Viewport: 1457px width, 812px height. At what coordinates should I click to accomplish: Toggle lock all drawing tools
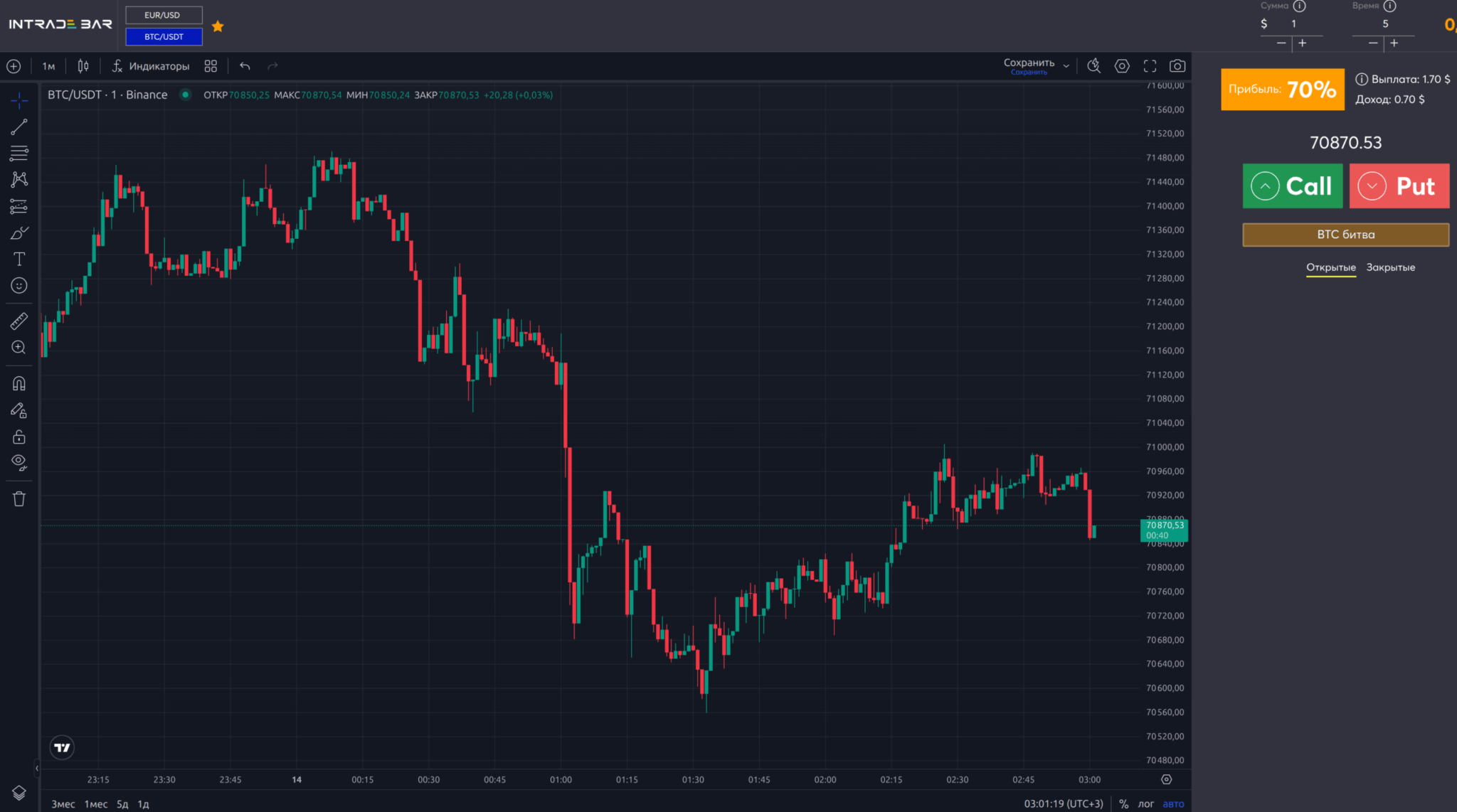click(x=19, y=437)
